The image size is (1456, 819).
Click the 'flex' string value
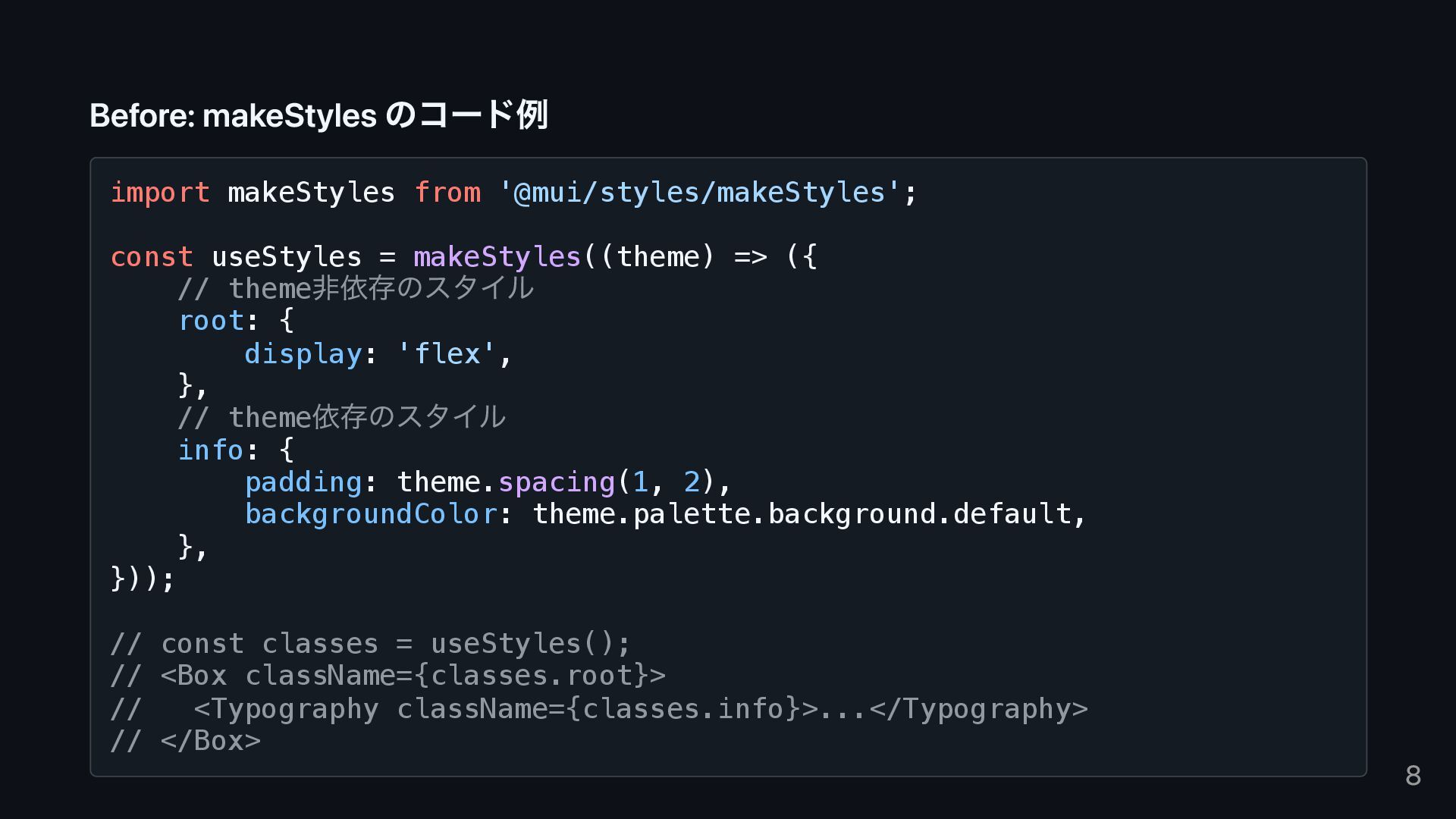(447, 354)
